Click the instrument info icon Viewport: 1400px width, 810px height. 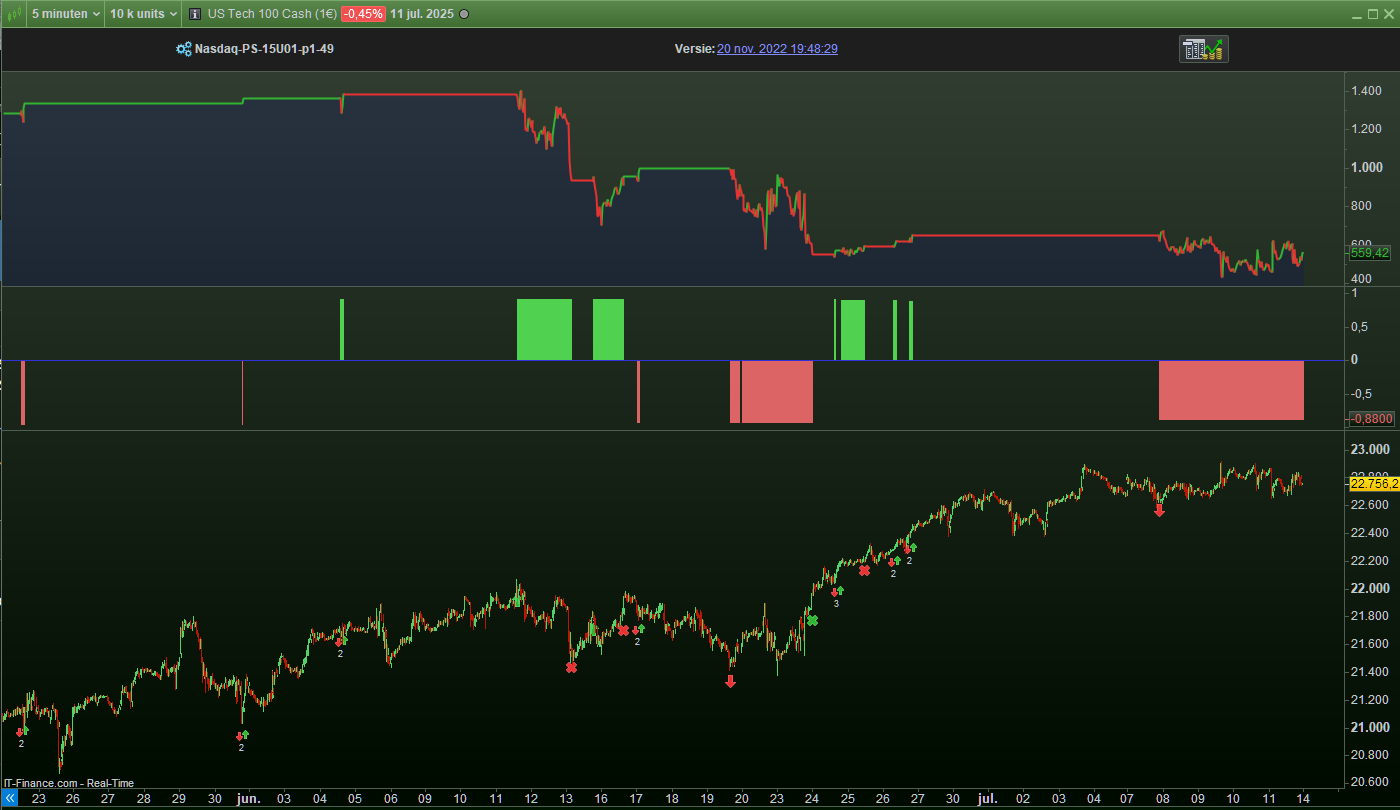click(194, 14)
